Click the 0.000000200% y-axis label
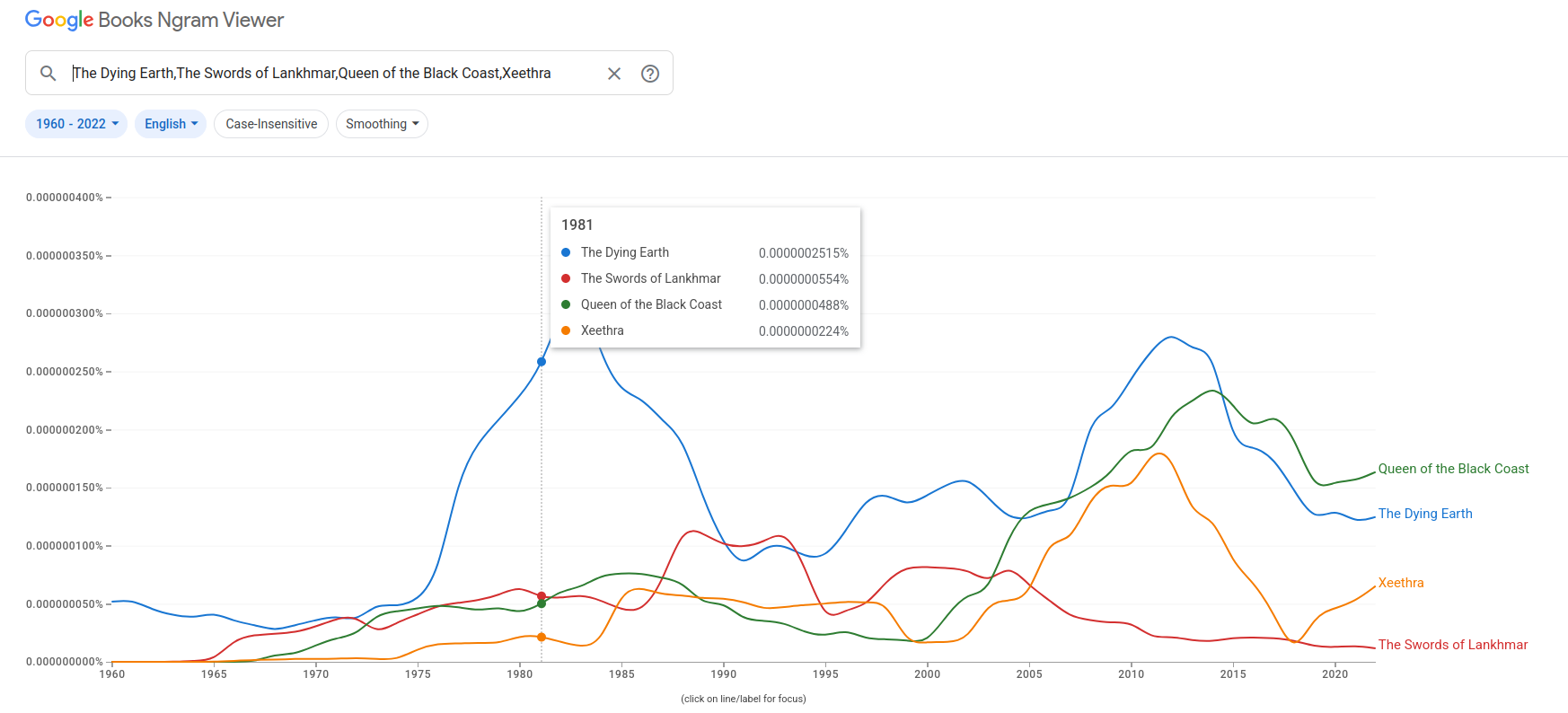Viewport: 1568px width, 713px height. (x=65, y=430)
